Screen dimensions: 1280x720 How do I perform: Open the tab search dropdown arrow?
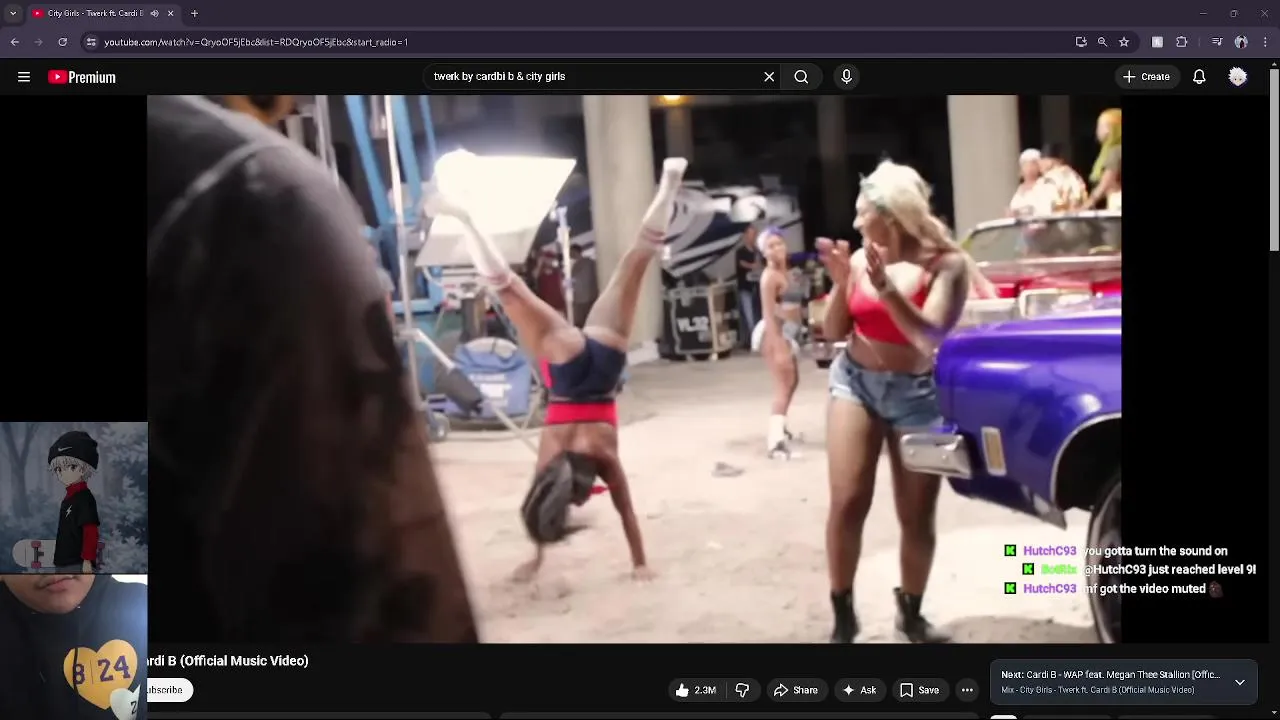13,13
